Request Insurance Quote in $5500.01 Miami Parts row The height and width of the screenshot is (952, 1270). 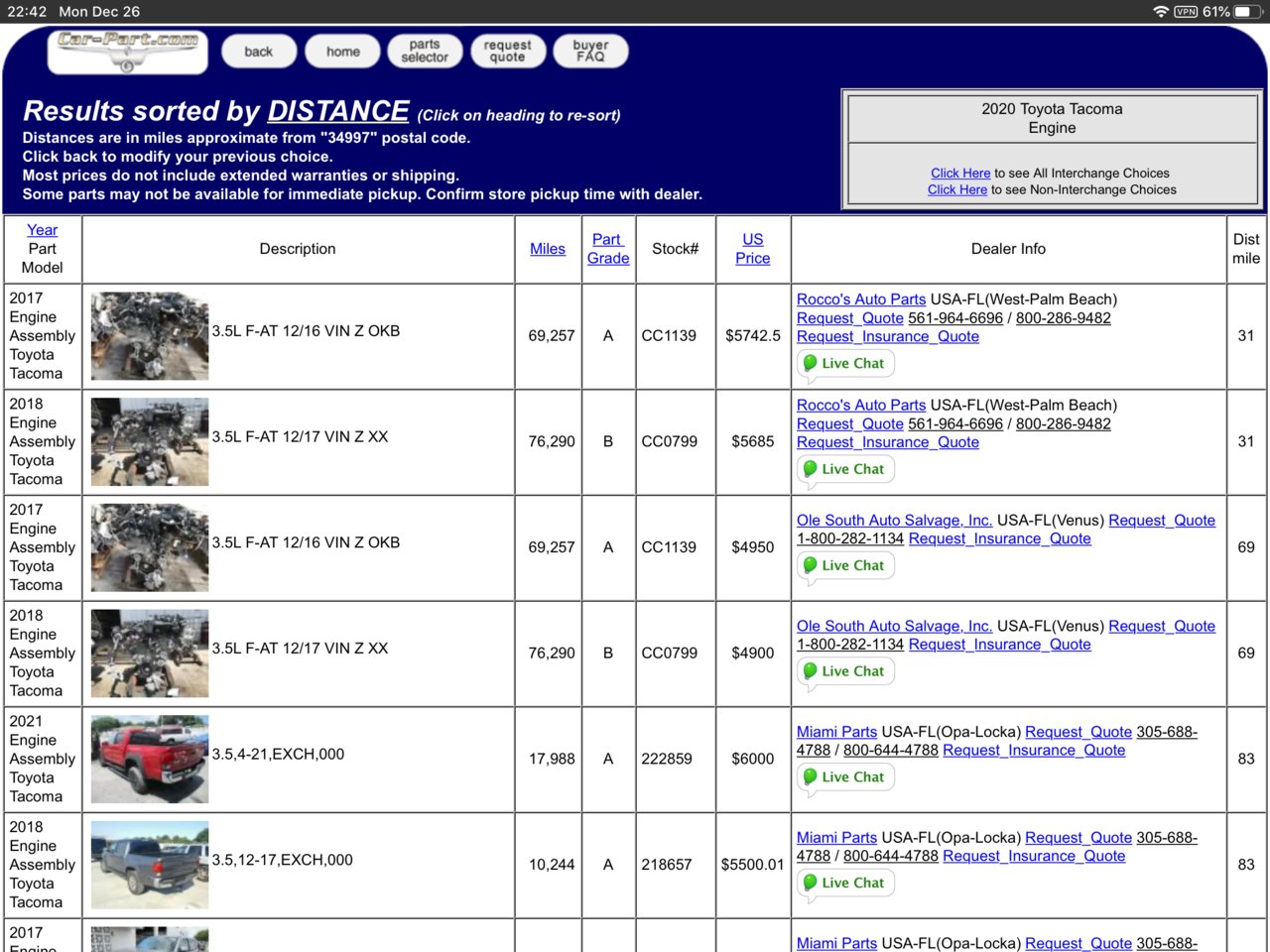(1034, 857)
